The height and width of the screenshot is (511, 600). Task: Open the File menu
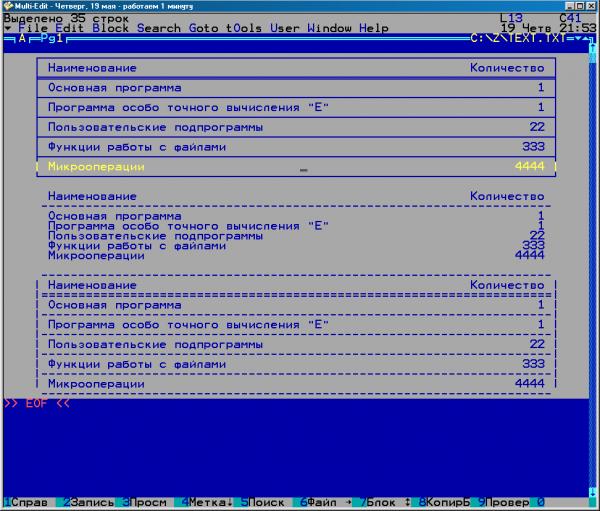[33, 28]
